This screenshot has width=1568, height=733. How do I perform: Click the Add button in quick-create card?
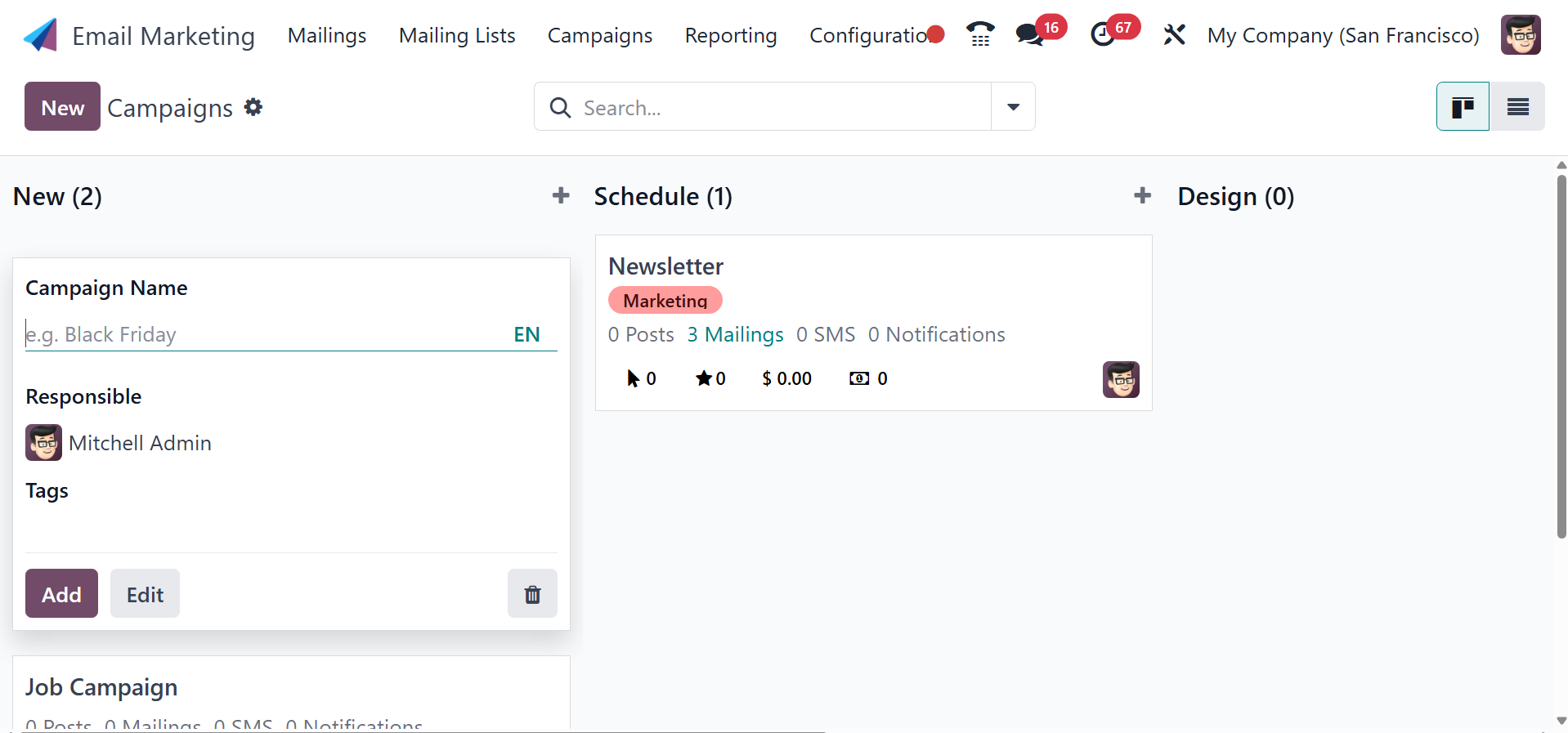coord(61,594)
